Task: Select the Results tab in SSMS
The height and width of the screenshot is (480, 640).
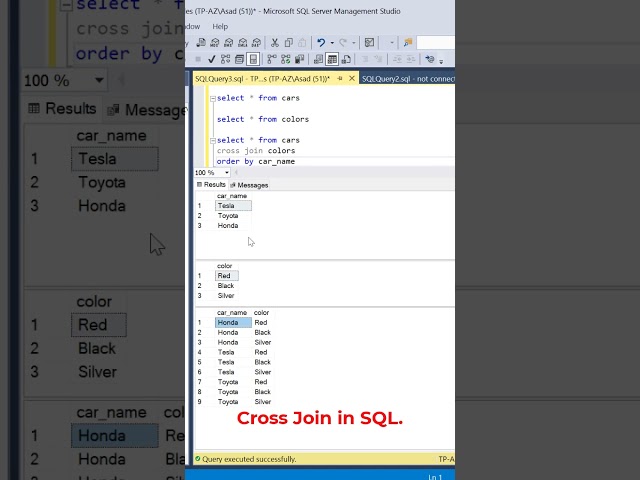Action: [211, 184]
